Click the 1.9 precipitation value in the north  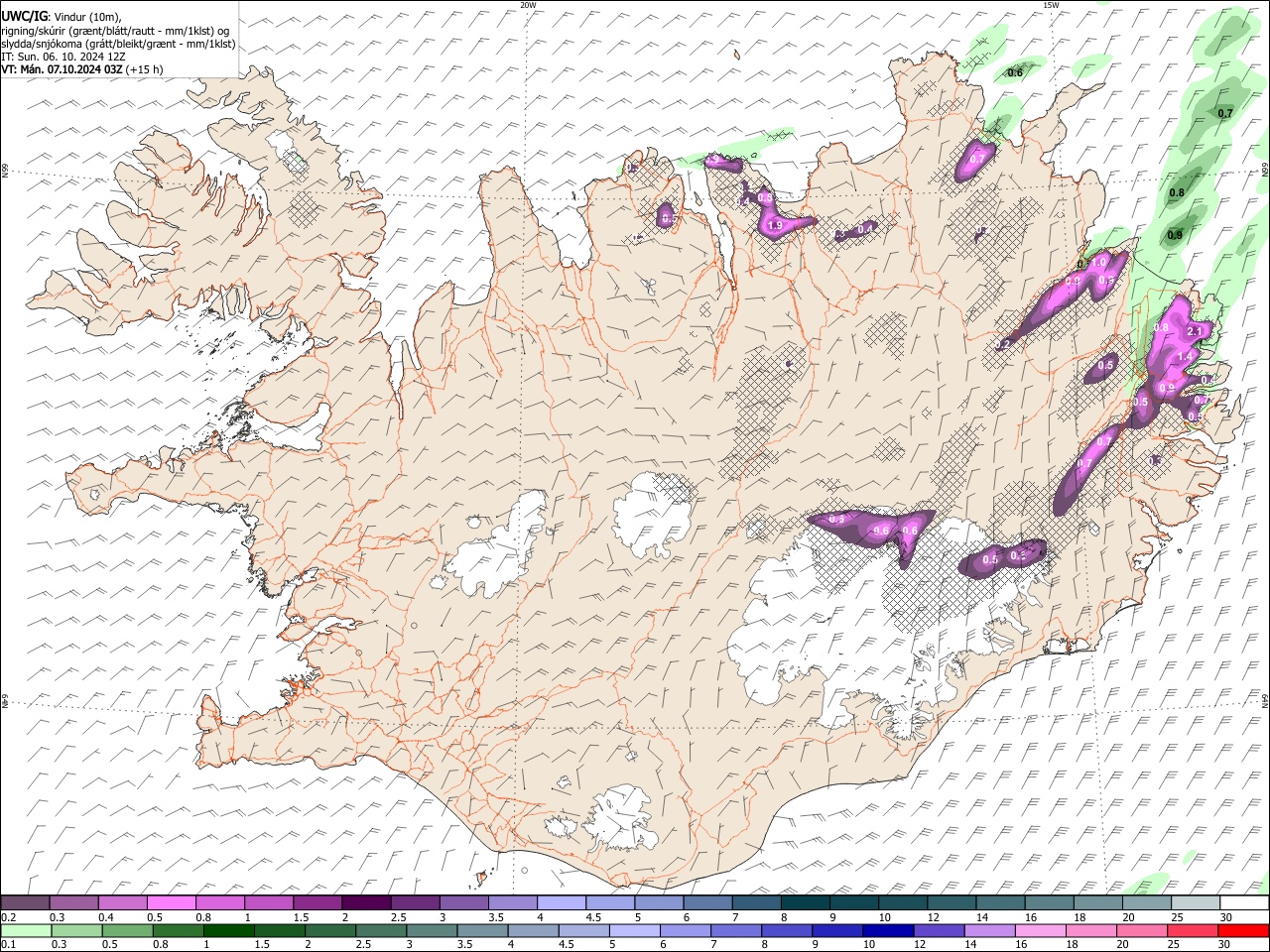click(x=776, y=226)
